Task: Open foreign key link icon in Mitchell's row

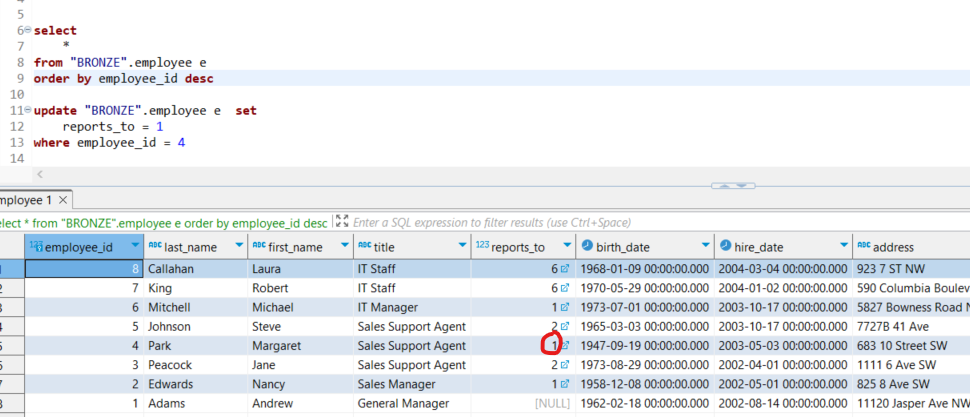Action: coord(565,307)
